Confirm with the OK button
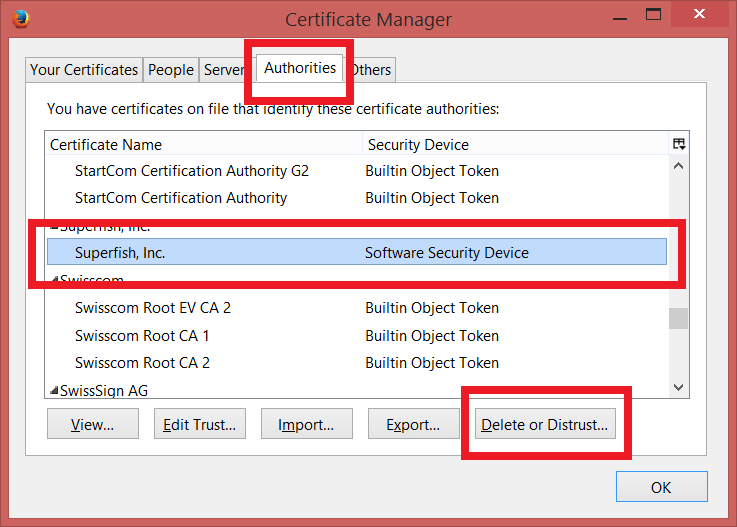Image resolution: width=737 pixels, height=527 pixels. [x=661, y=487]
